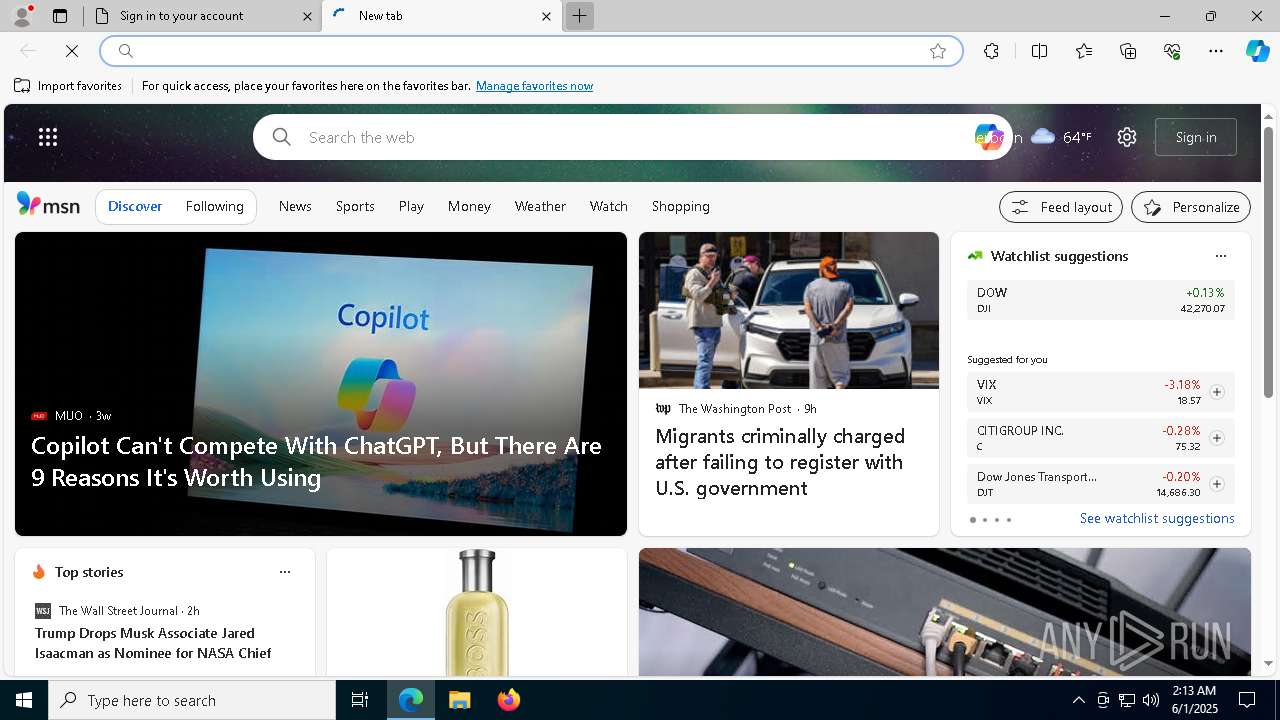Open Edge Settings and more menu
Screen dimensions: 1280x720
1216,51
